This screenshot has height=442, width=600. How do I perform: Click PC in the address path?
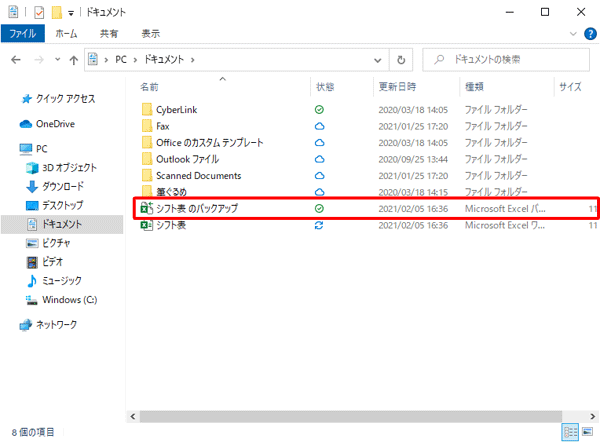121,60
